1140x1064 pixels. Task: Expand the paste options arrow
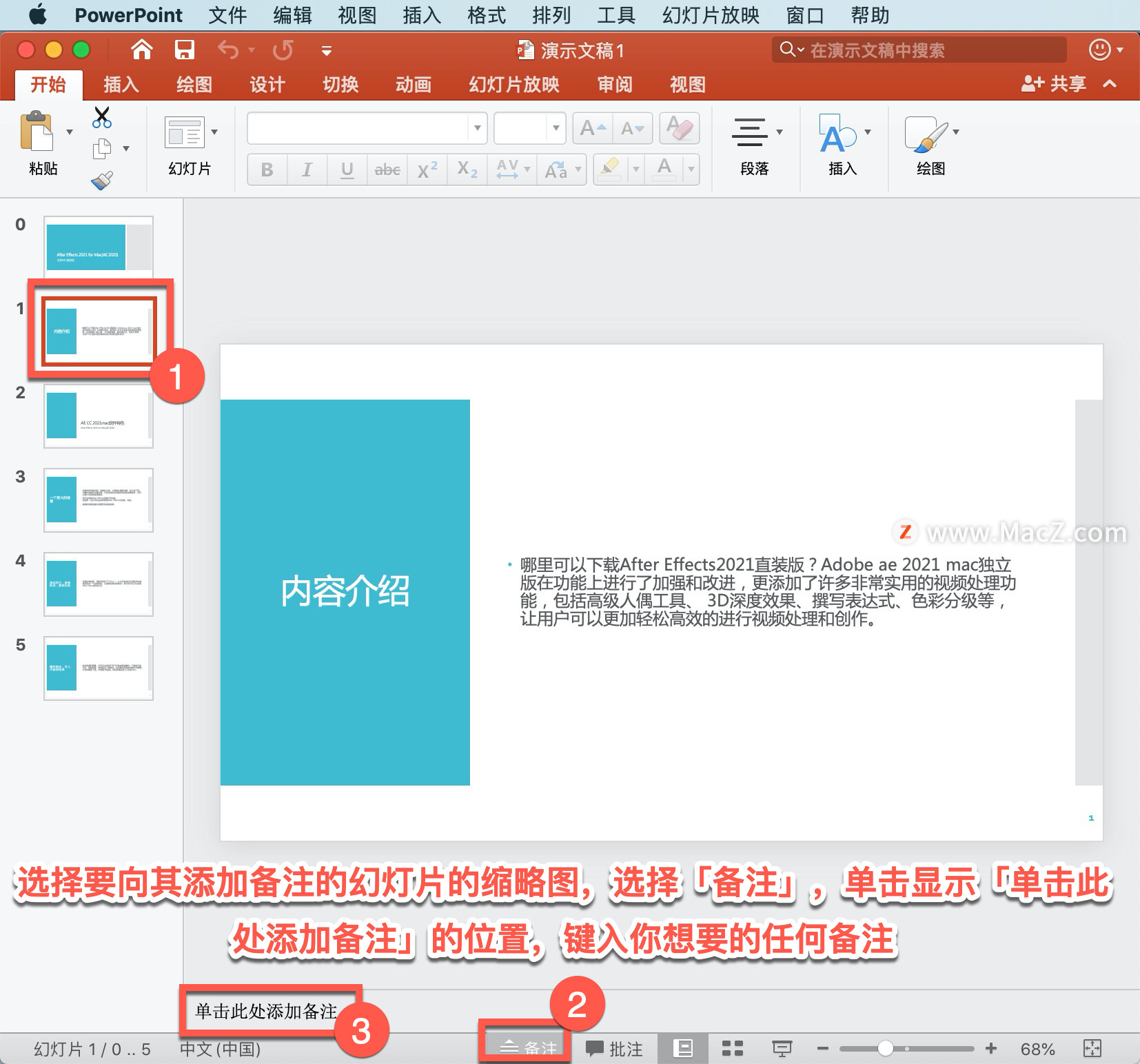coord(70,132)
